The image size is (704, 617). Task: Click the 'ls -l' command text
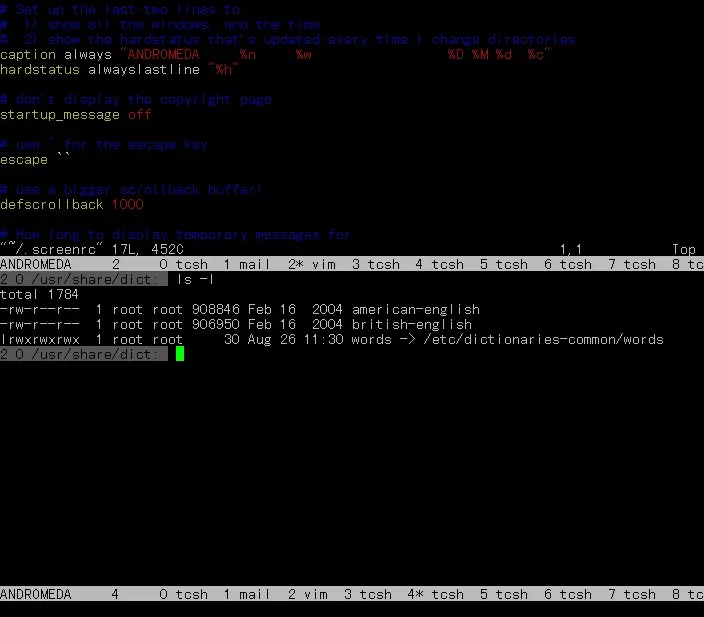tap(195, 279)
